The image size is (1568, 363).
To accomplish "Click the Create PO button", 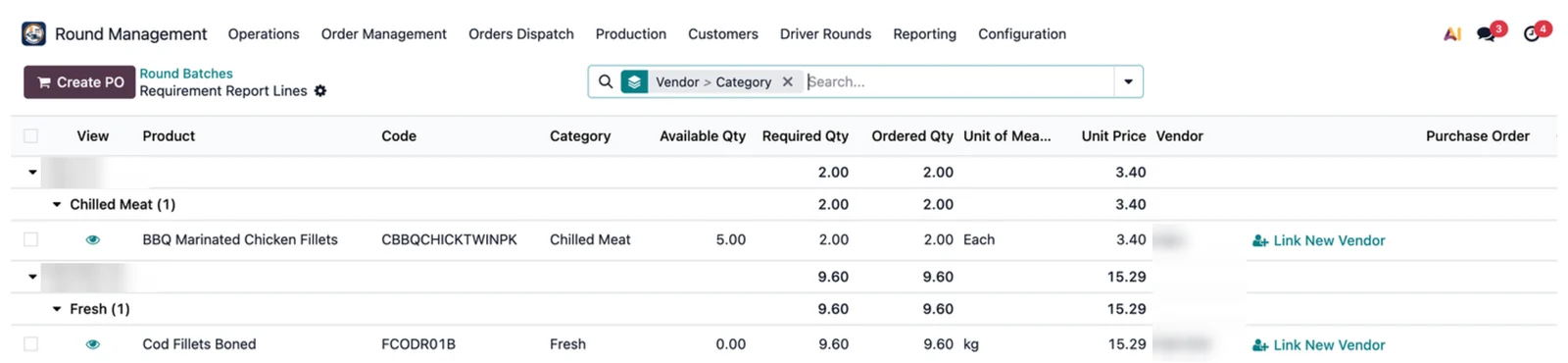I will pyautogui.click(x=79, y=82).
